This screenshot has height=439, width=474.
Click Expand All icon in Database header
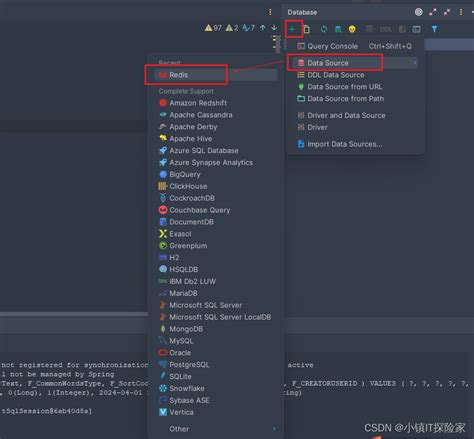pyautogui.click(x=433, y=12)
